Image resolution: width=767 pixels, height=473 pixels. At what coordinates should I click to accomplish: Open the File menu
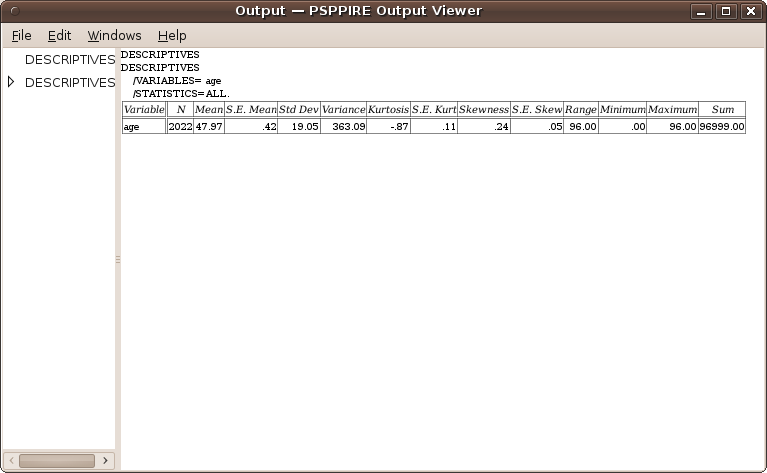click(22, 36)
